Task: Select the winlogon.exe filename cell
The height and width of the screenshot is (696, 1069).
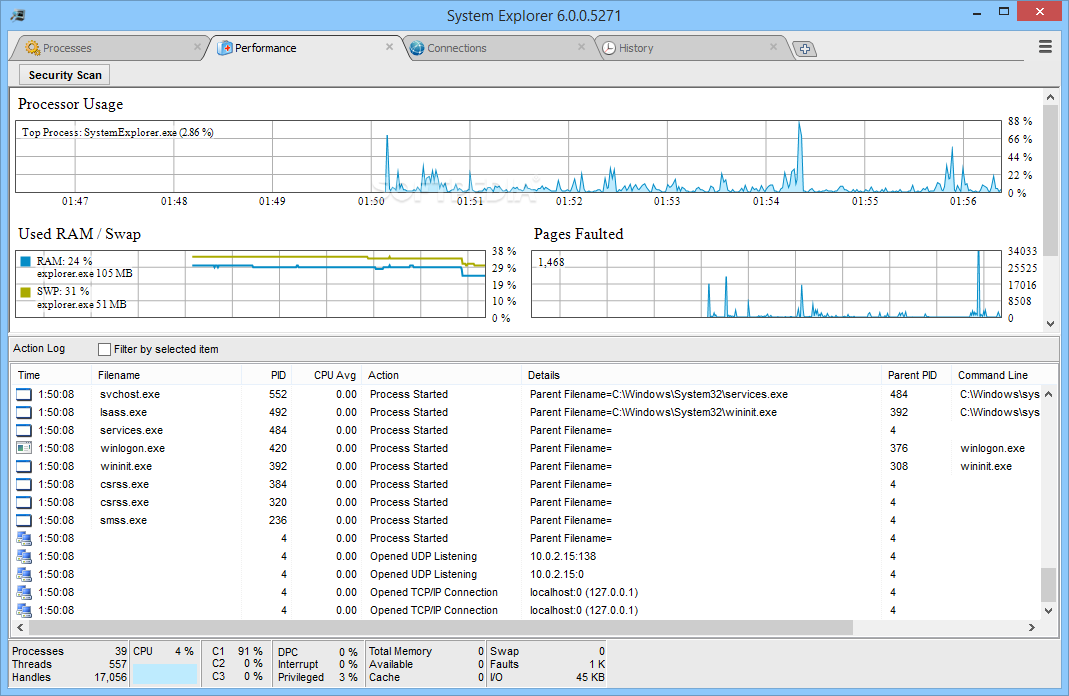Action: tap(132, 449)
